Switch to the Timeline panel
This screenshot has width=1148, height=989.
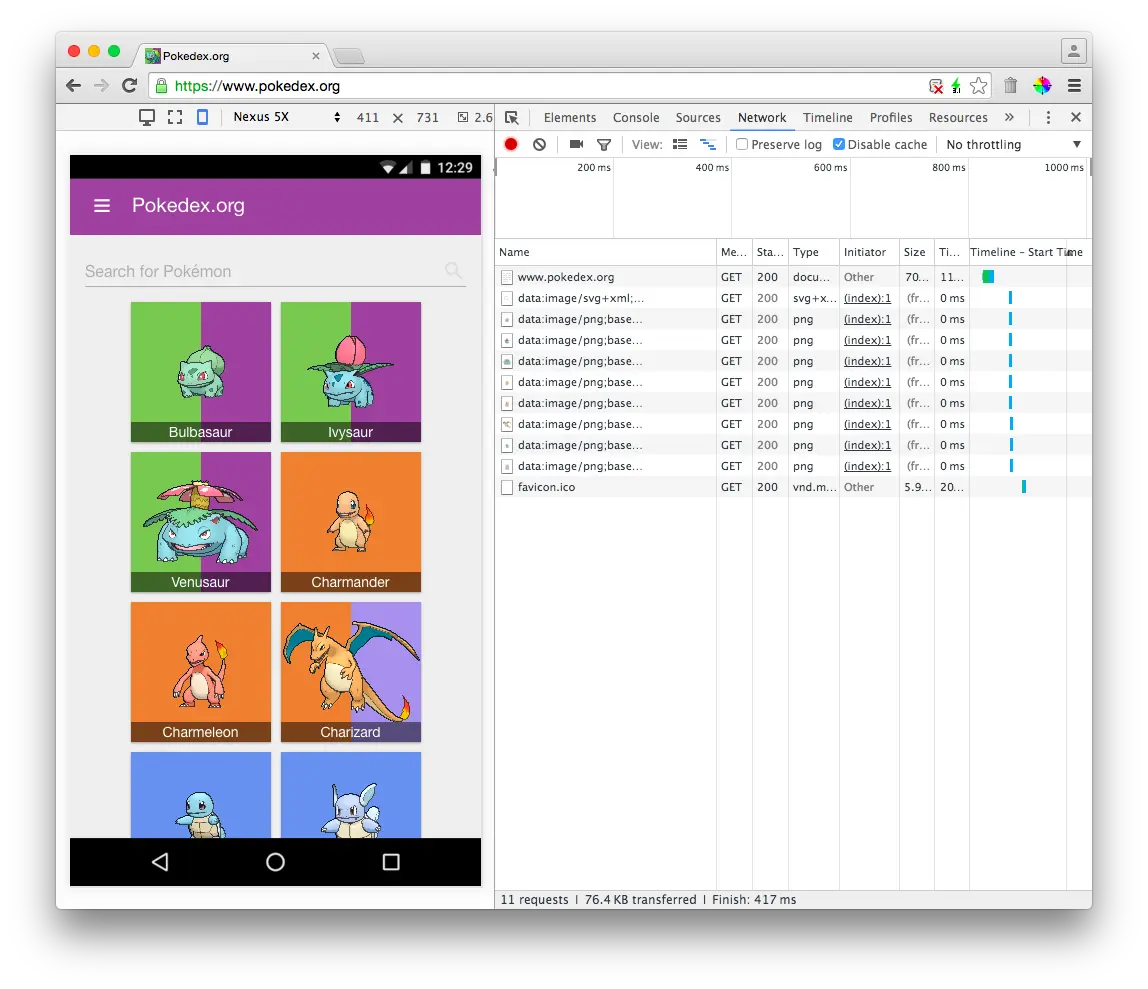click(x=827, y=117)
